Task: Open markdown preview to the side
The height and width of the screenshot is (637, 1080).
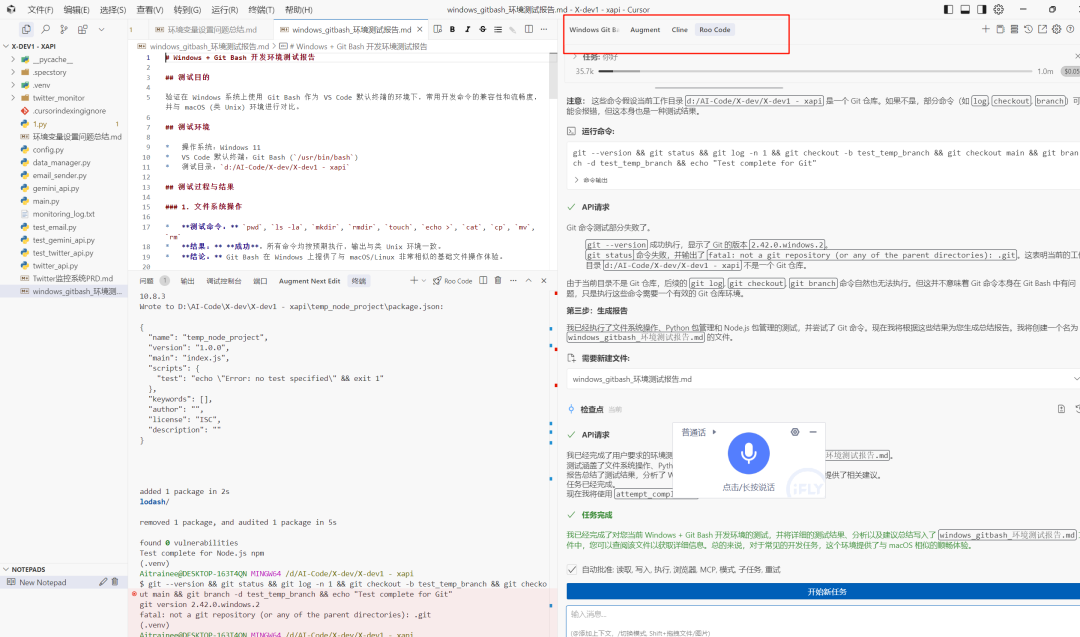Action: click(x=437, y=30)
